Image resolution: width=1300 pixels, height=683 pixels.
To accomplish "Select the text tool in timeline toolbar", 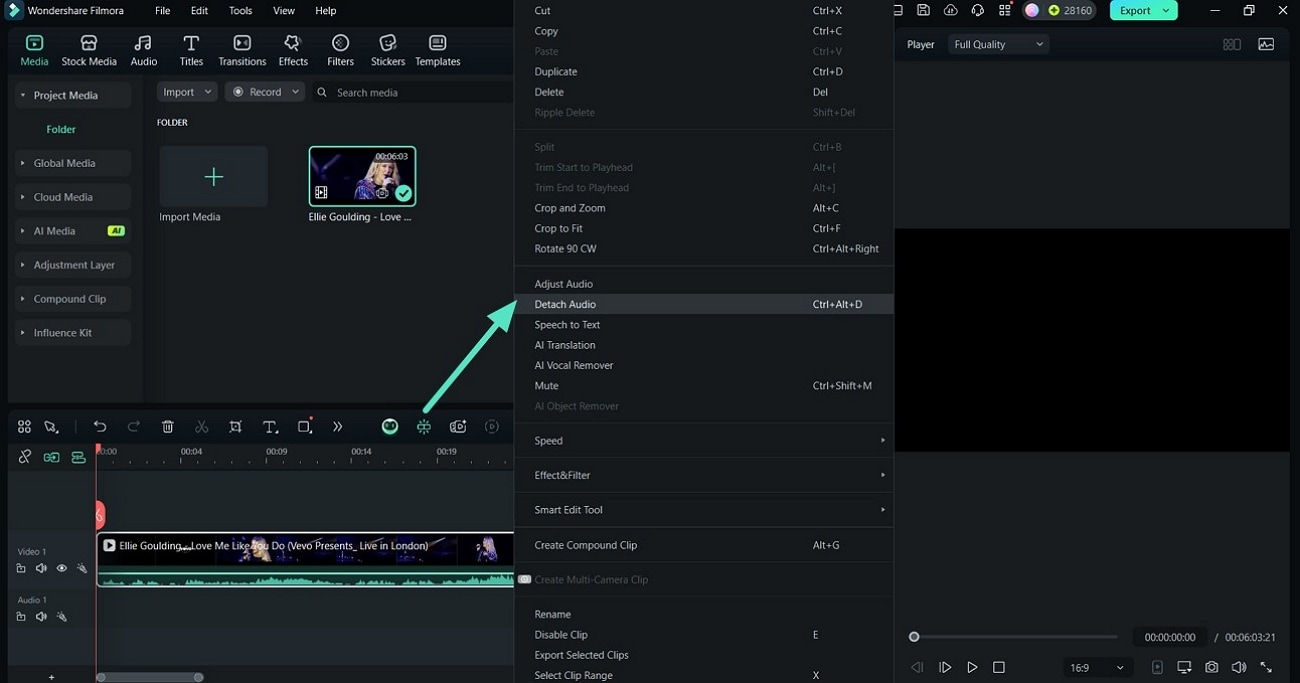I will tap(270, 427).
